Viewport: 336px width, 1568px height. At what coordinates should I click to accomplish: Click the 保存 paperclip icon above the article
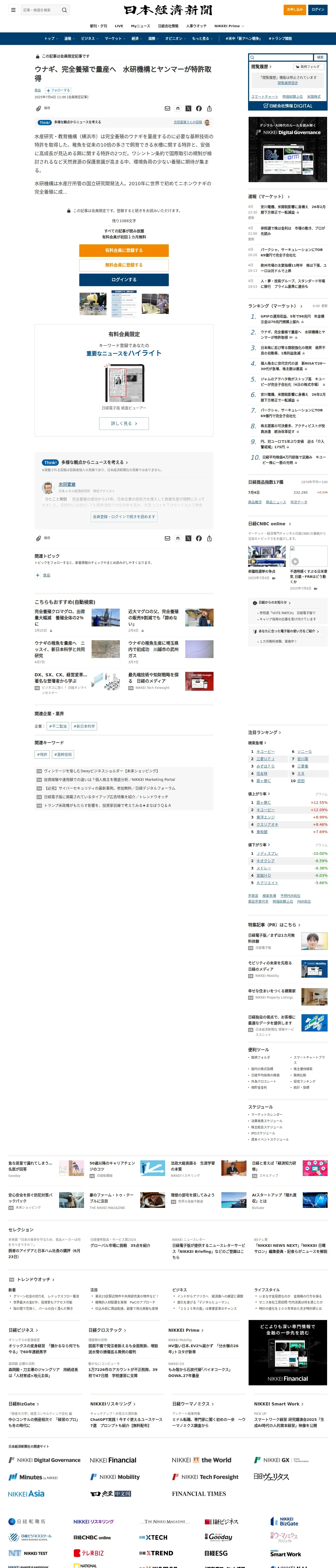(38, 108)
